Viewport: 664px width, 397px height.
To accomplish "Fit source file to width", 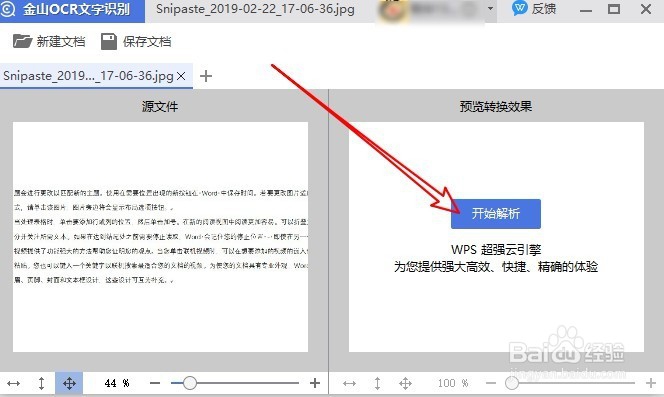I will pos(14,383).
